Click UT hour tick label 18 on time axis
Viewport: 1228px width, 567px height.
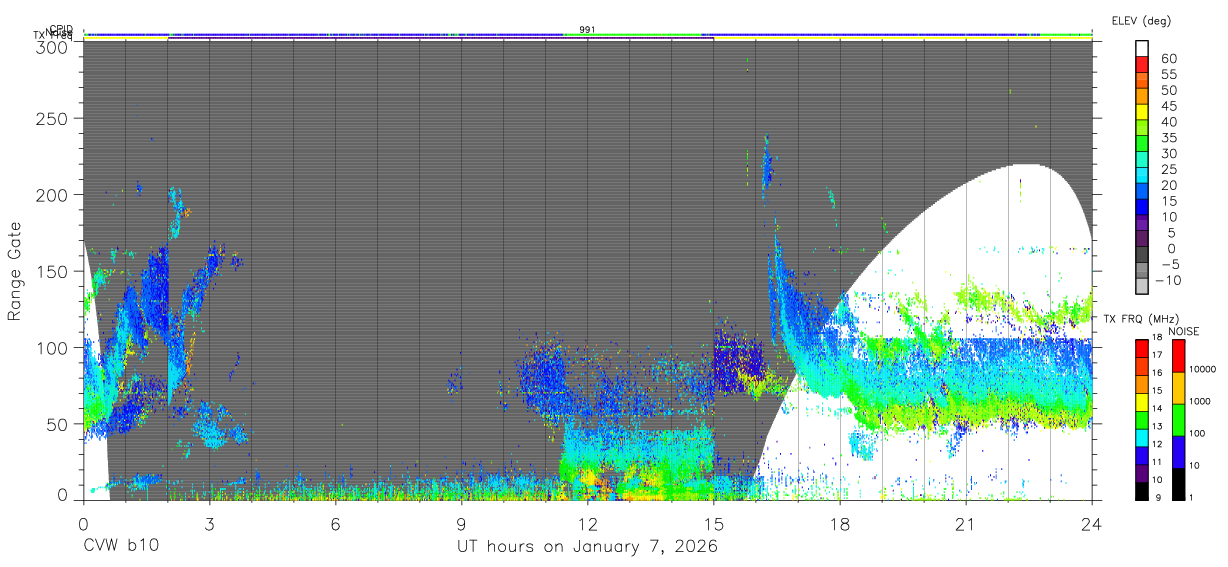(x=840, y=524)
